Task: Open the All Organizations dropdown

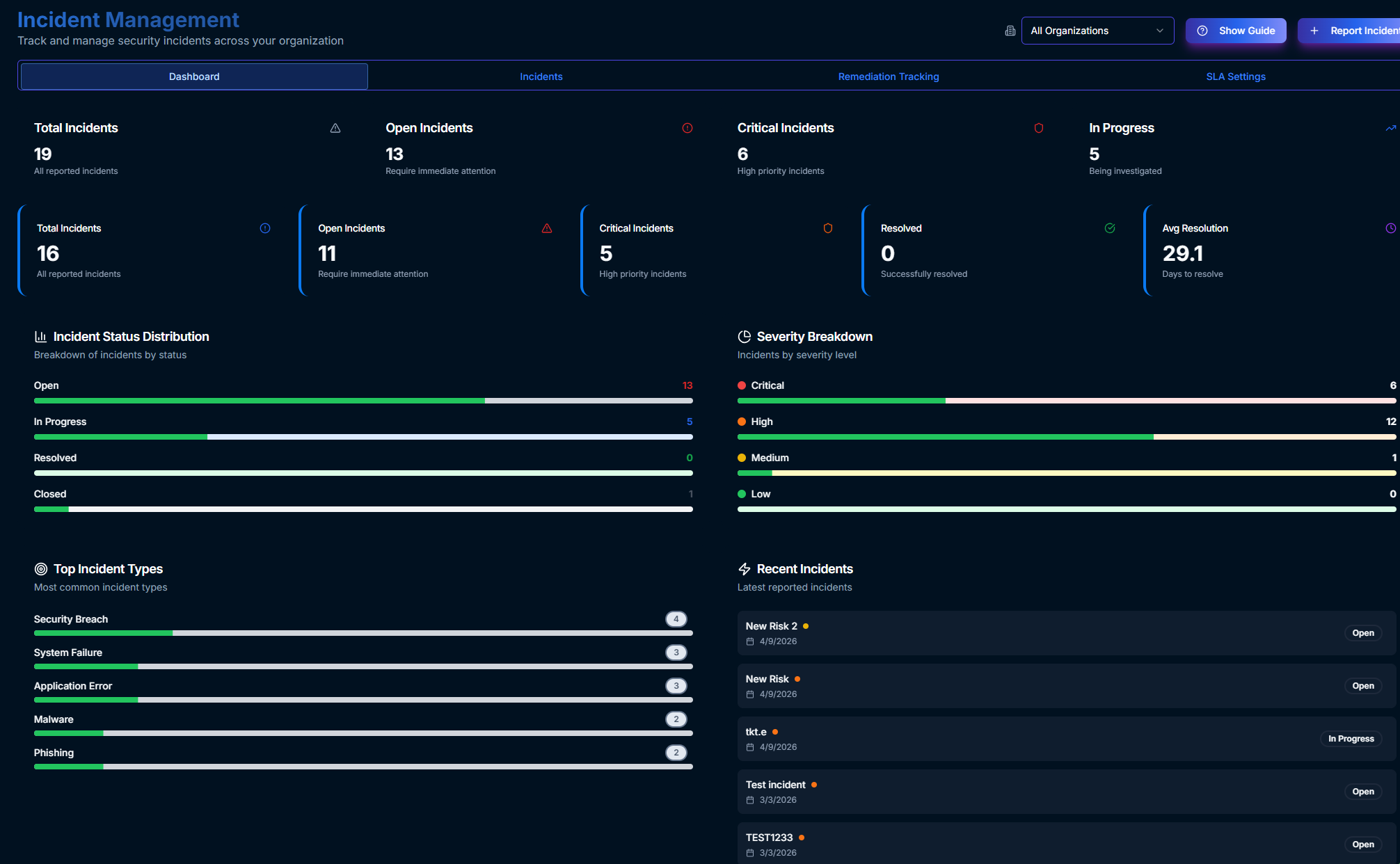Action: coord(1097,31)
